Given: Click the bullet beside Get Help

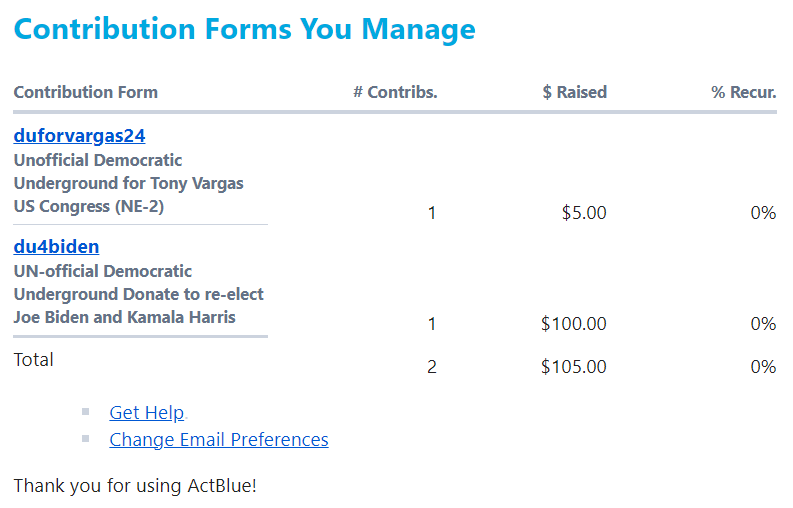Looking at the screenshot, I should [x=86, y=411].
